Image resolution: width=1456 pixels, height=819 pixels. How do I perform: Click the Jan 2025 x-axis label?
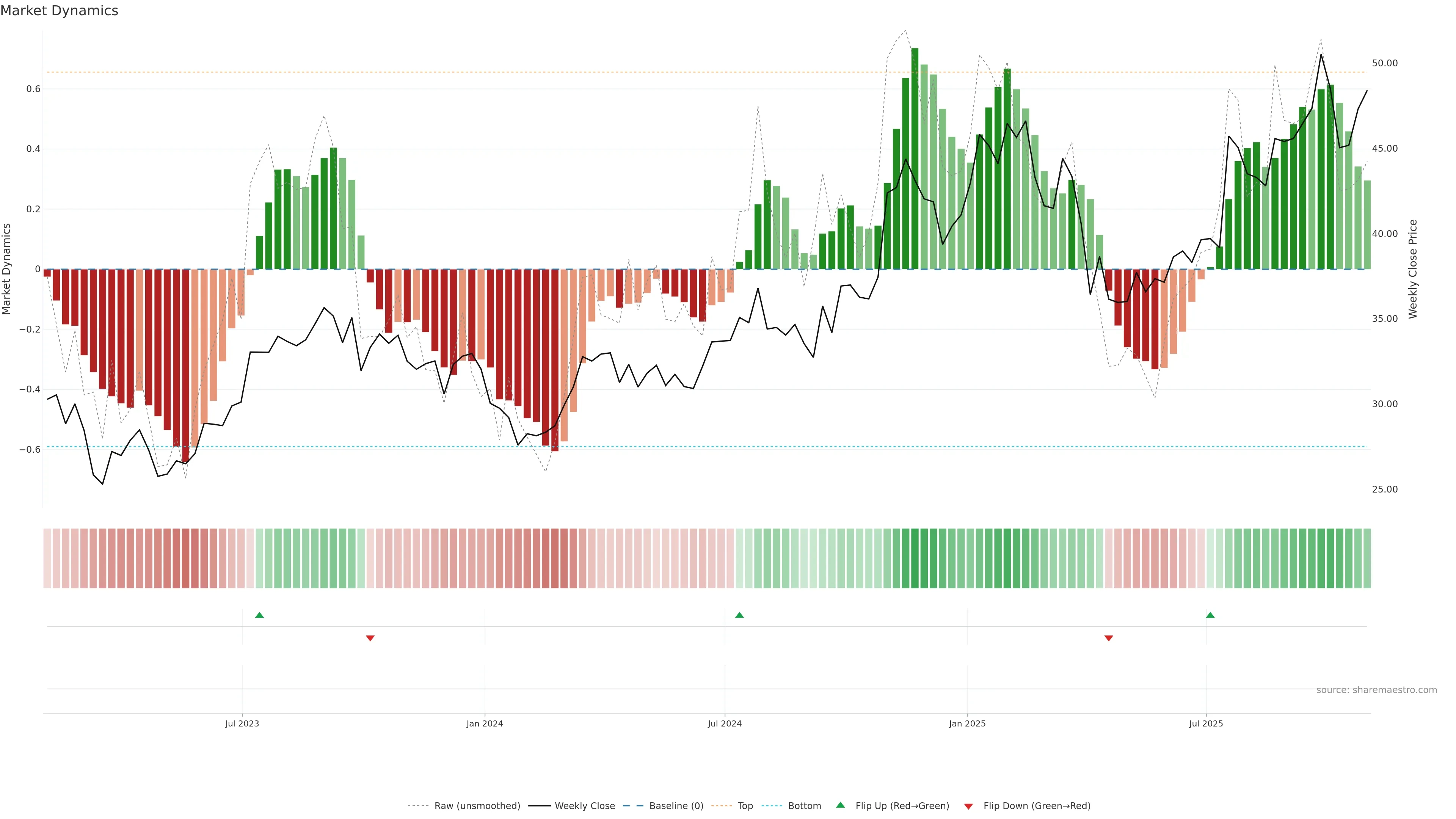click(x=967, y=723)
